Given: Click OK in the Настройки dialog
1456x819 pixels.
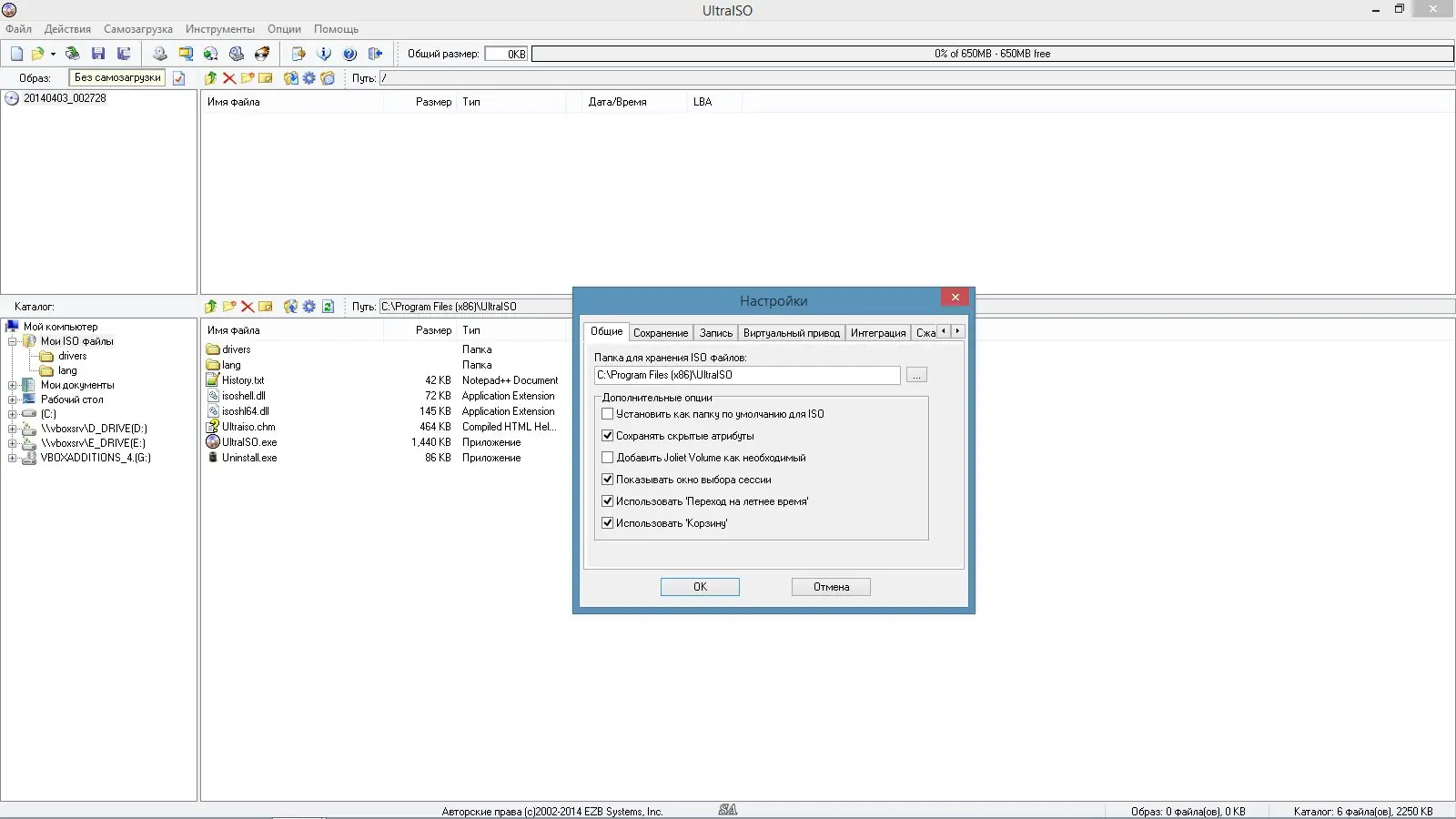Looking at the screenshot, I should pos(700,587).
